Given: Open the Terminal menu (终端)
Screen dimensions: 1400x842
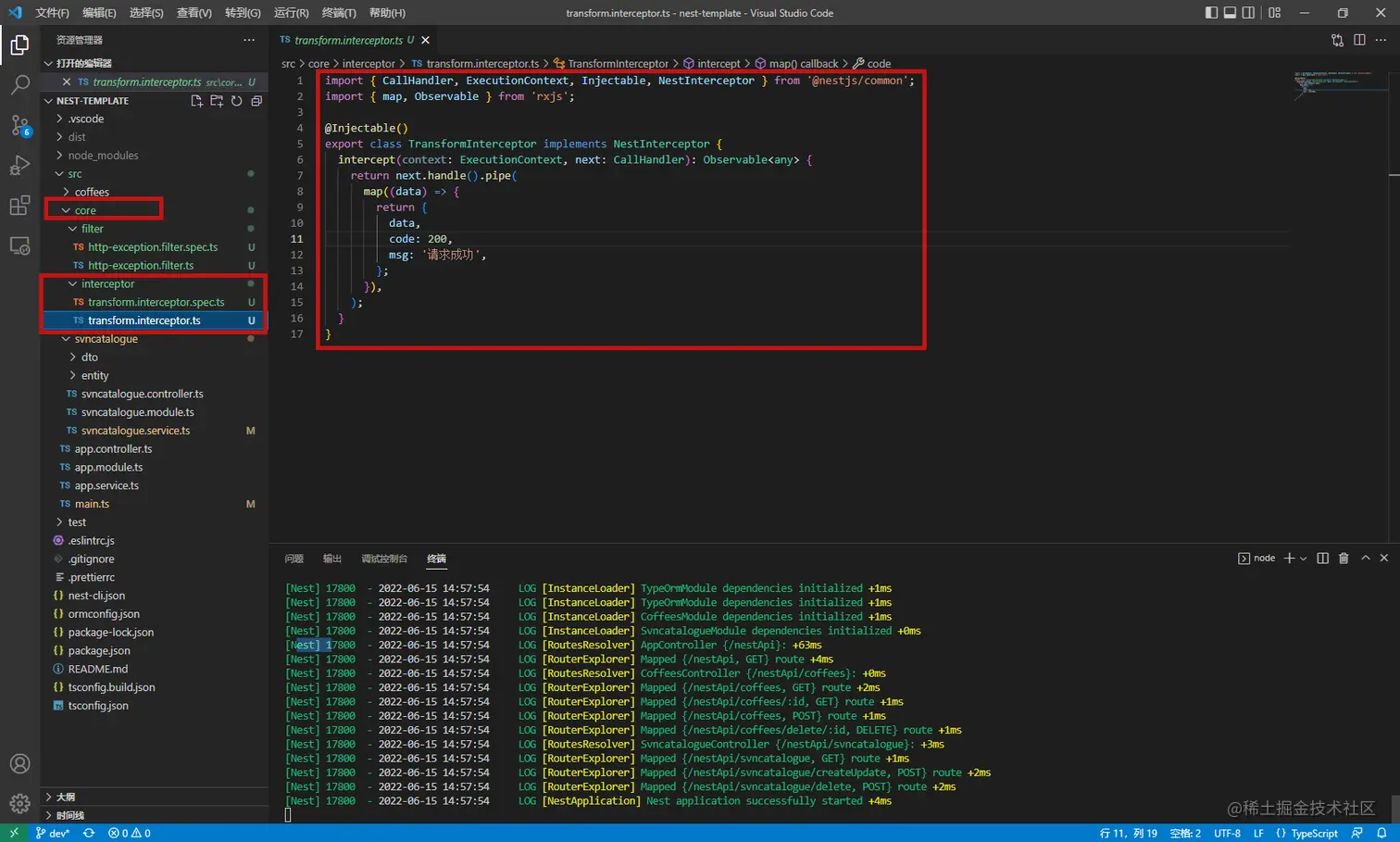Looking at the screenshot, I should click(339, 13).
